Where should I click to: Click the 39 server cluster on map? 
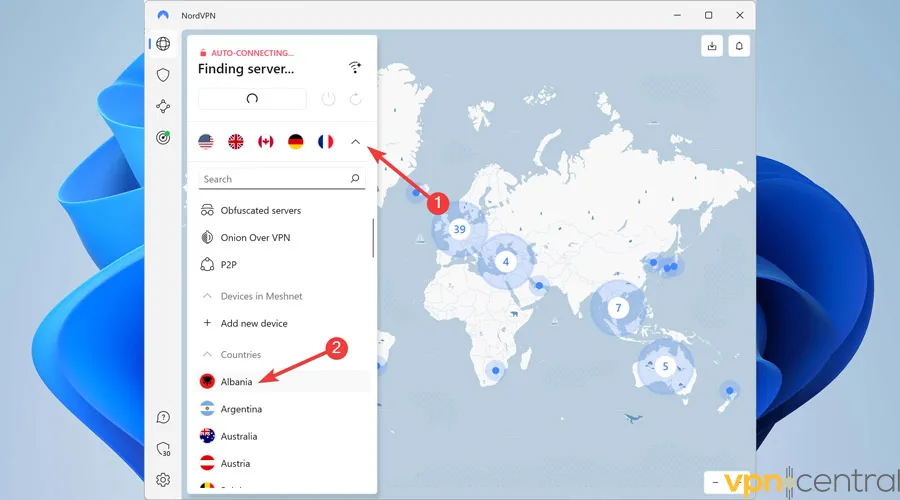tap(459, 229)
